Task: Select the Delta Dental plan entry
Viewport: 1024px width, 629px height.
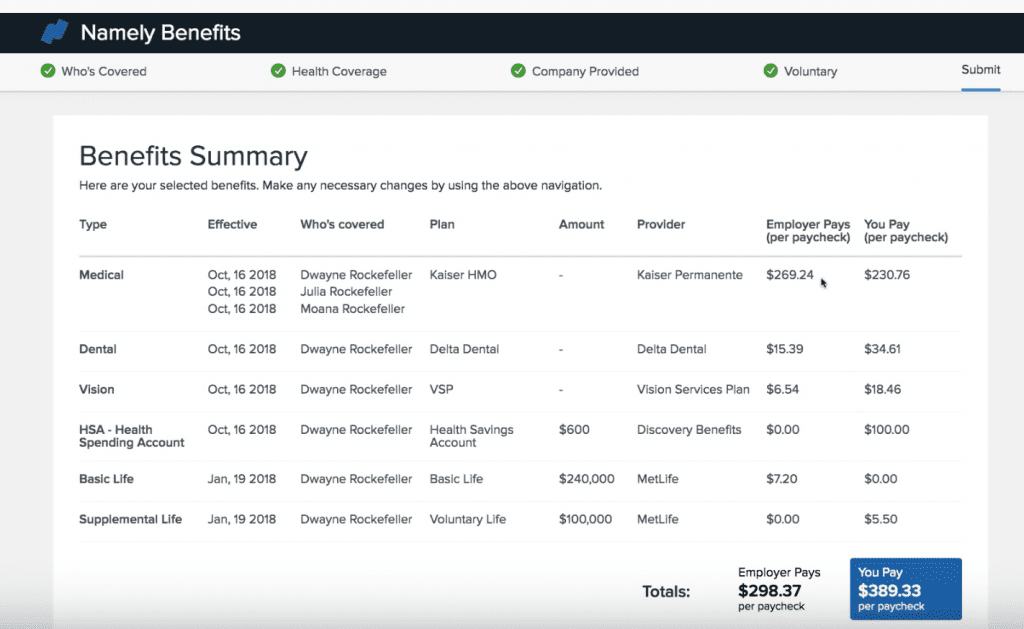Action: pos(464,349)
